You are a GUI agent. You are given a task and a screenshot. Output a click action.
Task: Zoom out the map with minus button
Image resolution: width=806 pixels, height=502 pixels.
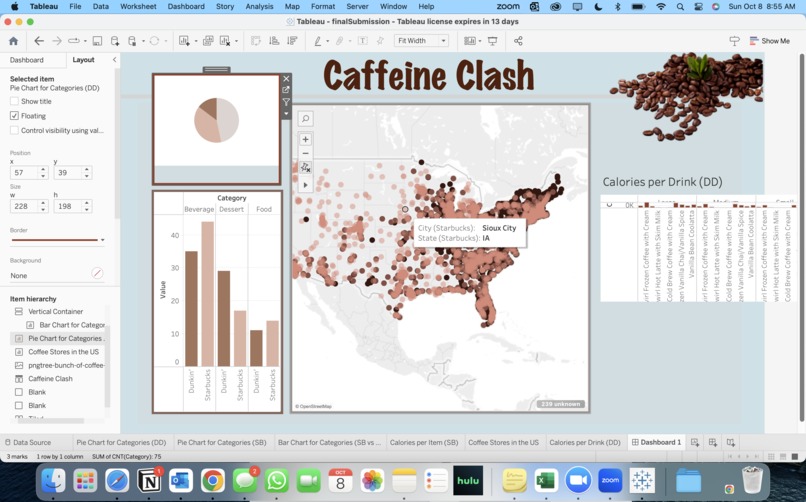[305, 153]
